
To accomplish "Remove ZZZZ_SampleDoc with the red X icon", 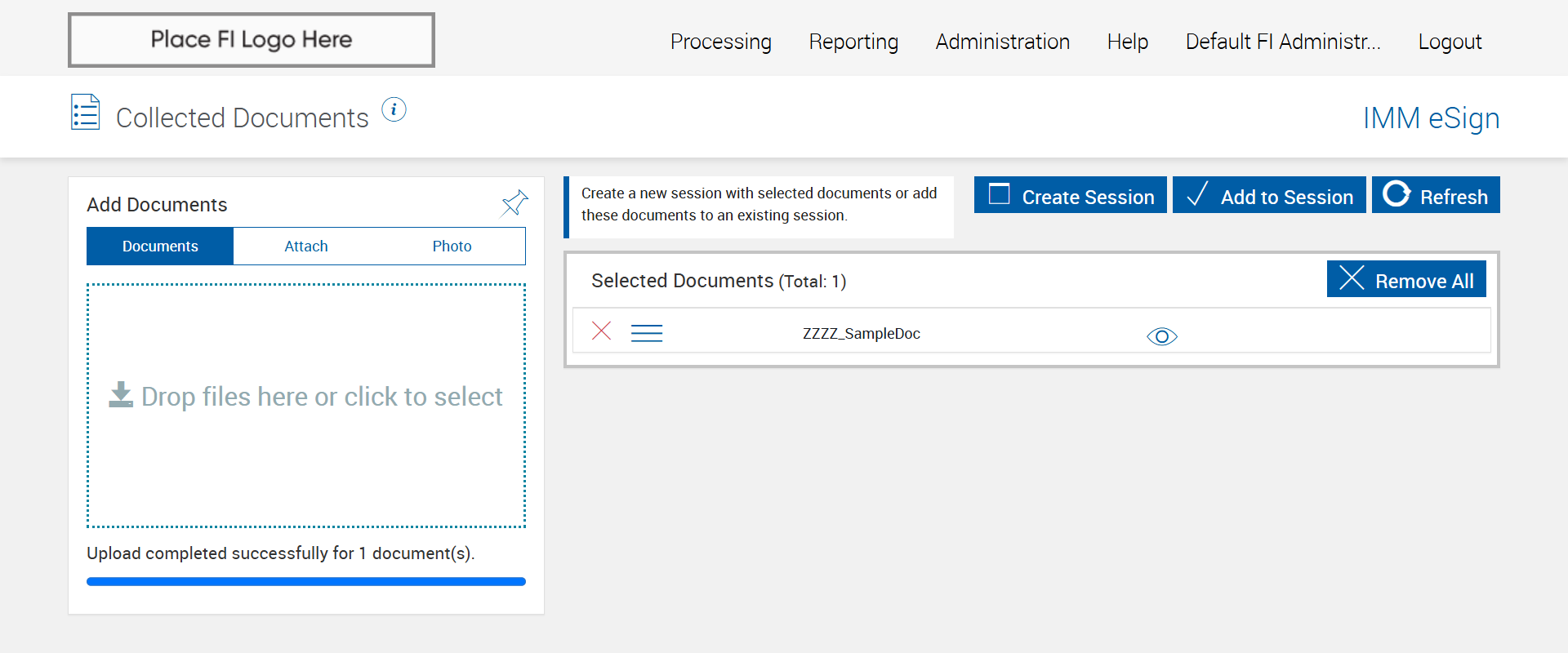I will 601,331.
